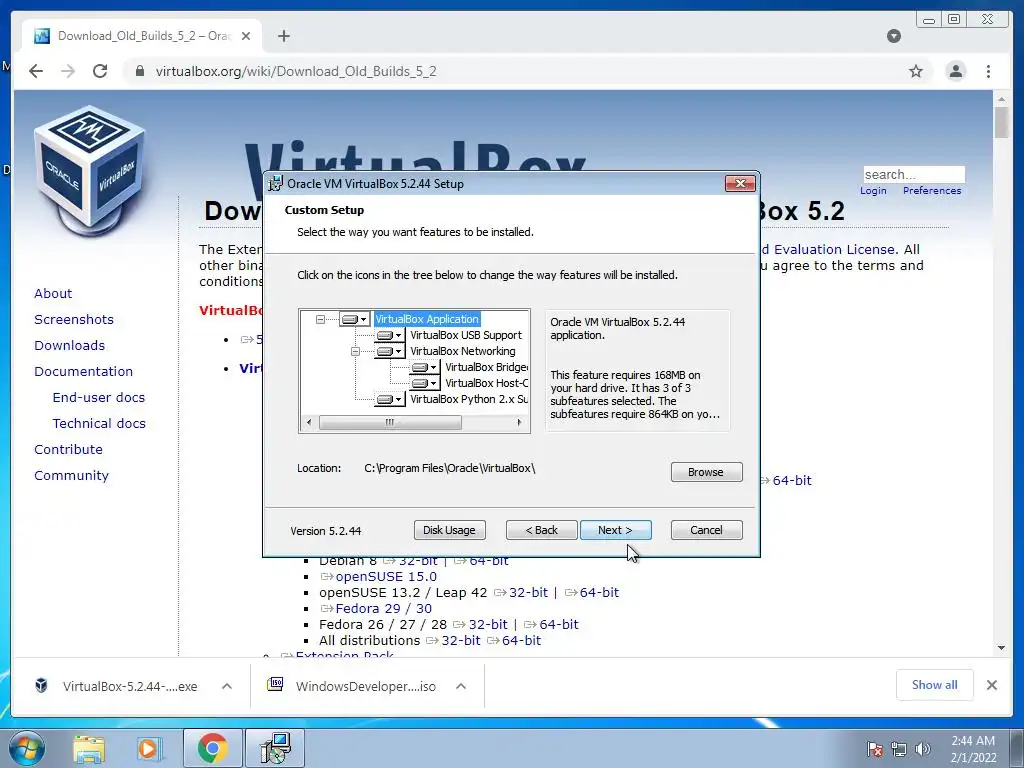
Task: Expand options for WindowsDeveloper iso download
Action: tap(460, 686)
